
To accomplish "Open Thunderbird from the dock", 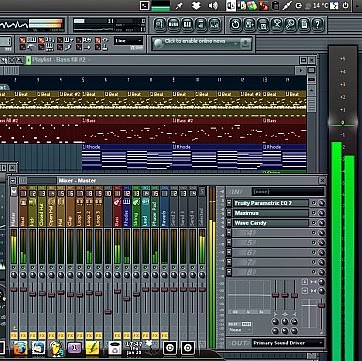I will coord(38,348).
